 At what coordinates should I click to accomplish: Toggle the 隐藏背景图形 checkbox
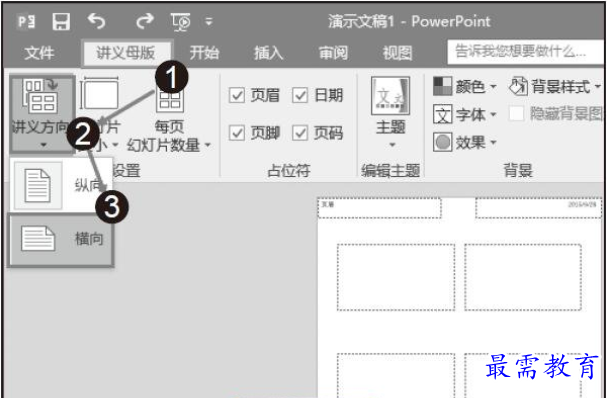click(516, 114)
